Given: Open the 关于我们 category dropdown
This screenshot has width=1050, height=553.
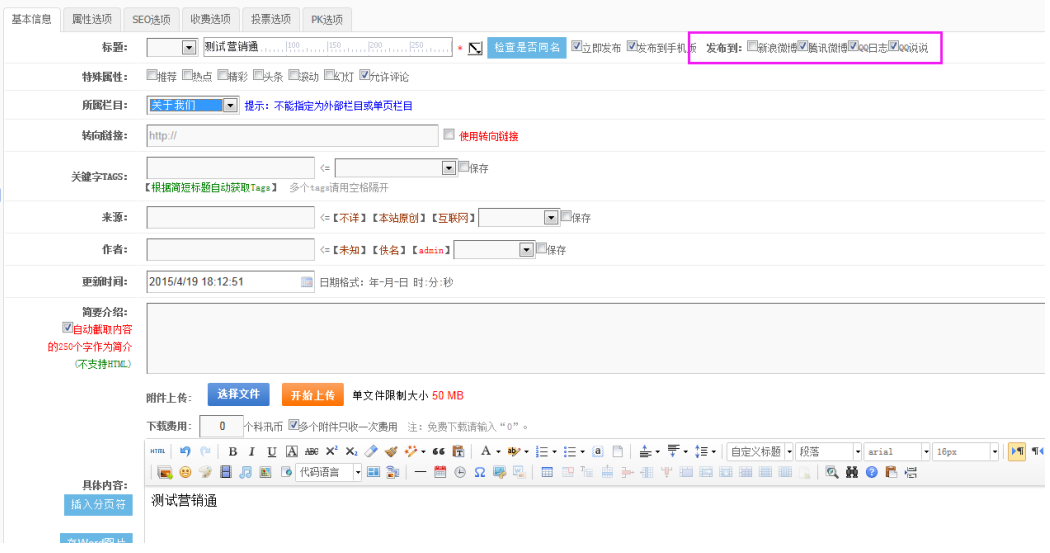Looking at the screenshot, I should (230, 105).
